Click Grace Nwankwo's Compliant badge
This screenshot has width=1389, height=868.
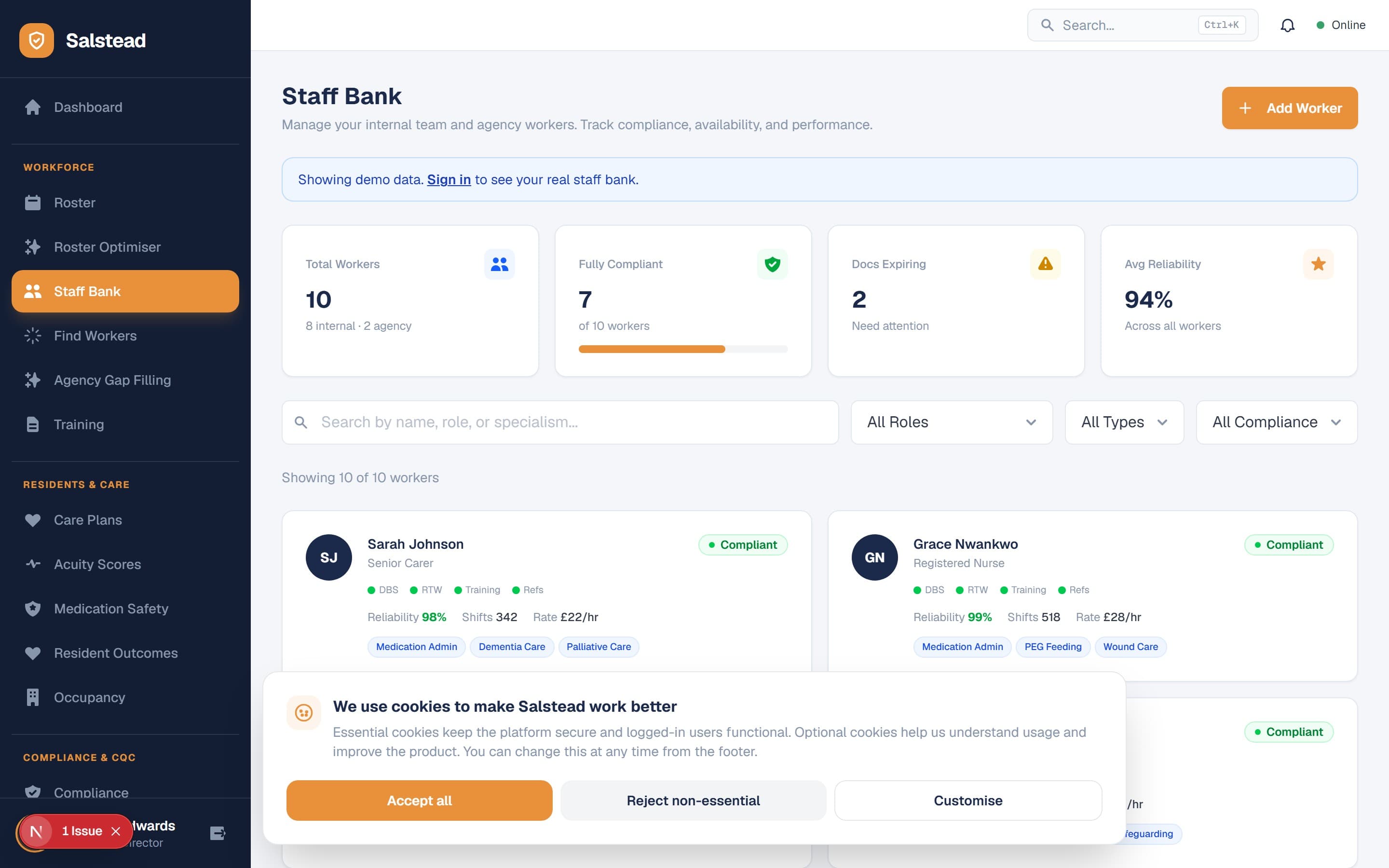point(1289,545)
